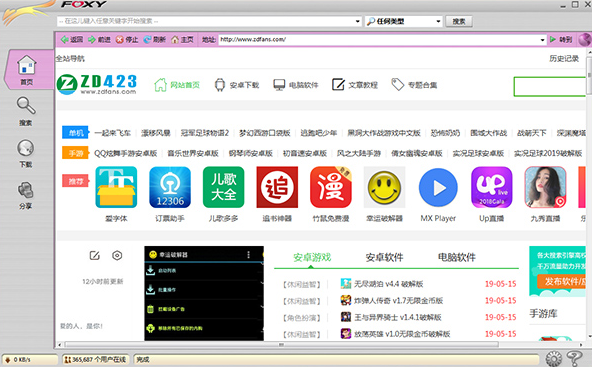
Task: Open the 12306 订票助手 app icon
Action: (170, 187)
